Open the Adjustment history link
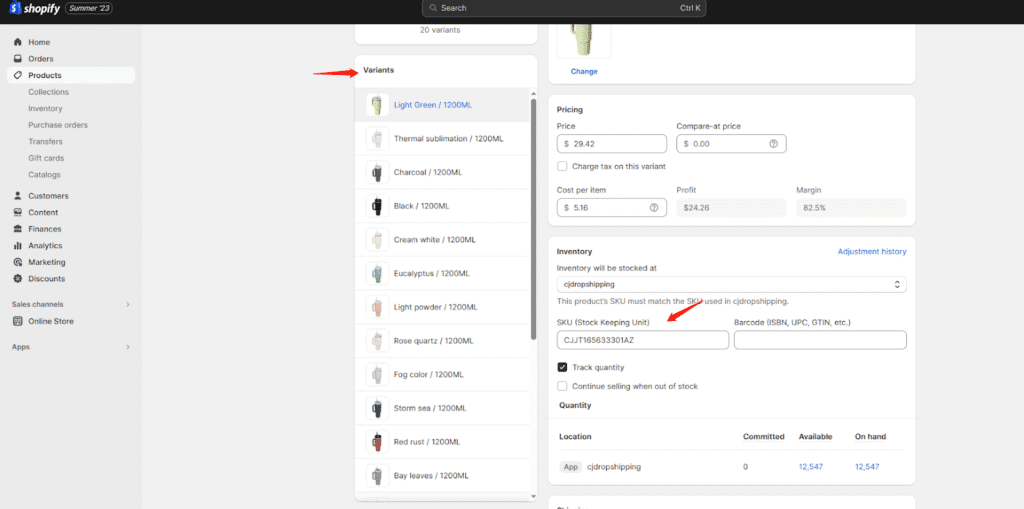Image resolution: width=1024 pixels, height=509 pixels. (x=871, y=252)
